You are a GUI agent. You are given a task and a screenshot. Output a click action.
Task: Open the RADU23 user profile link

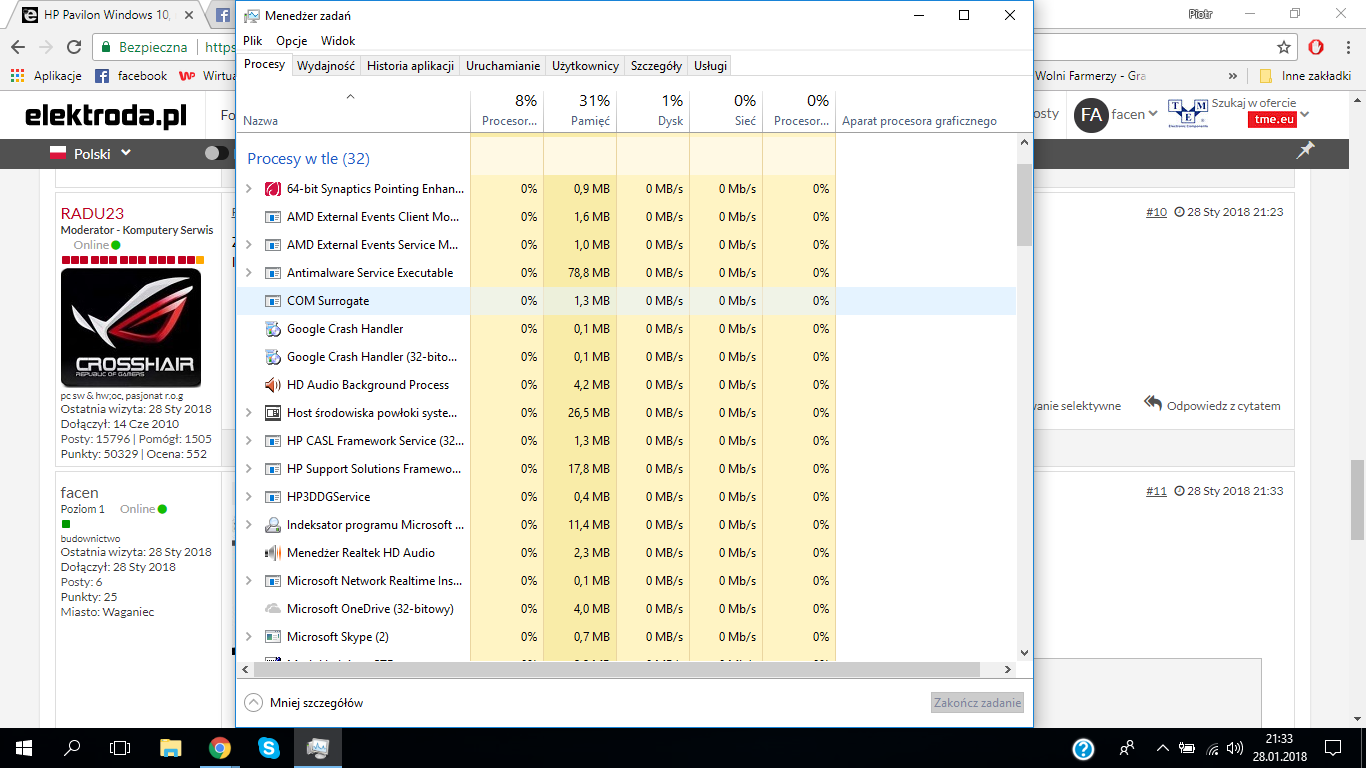[92, 213]
